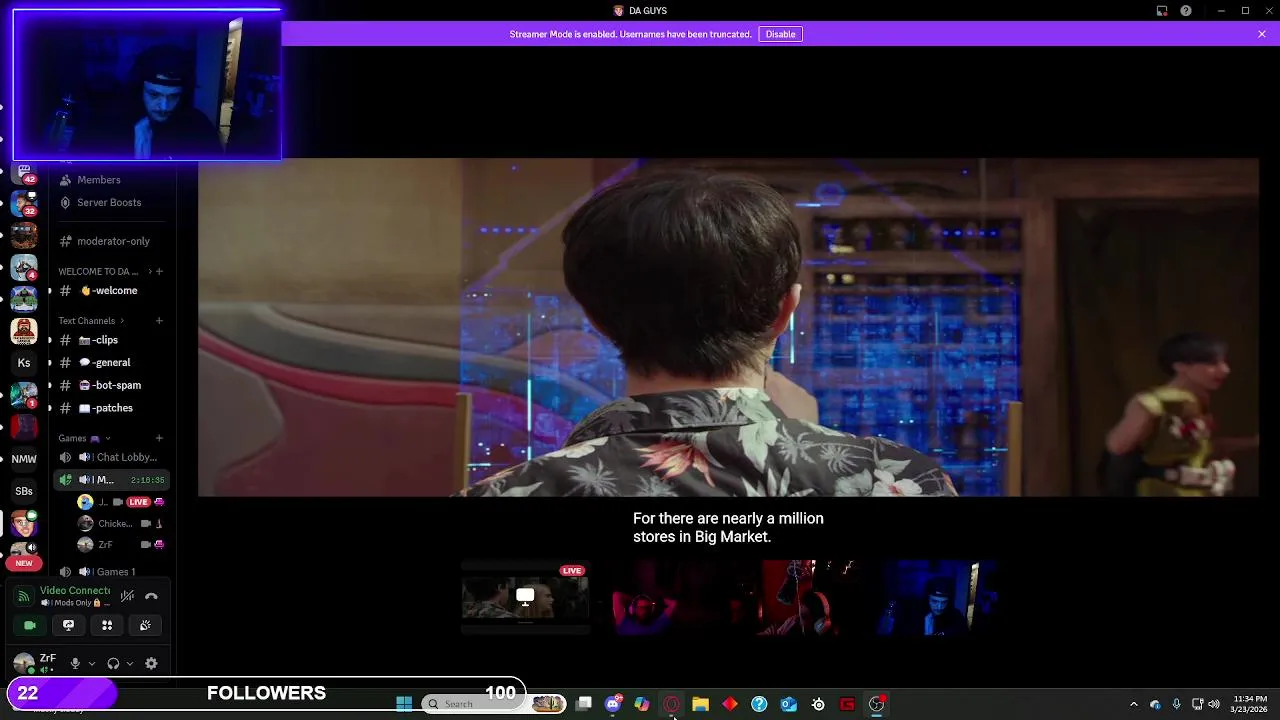Open headphones output options dropdown arrow
1280x720 pixels.
(x=130, y=664)
